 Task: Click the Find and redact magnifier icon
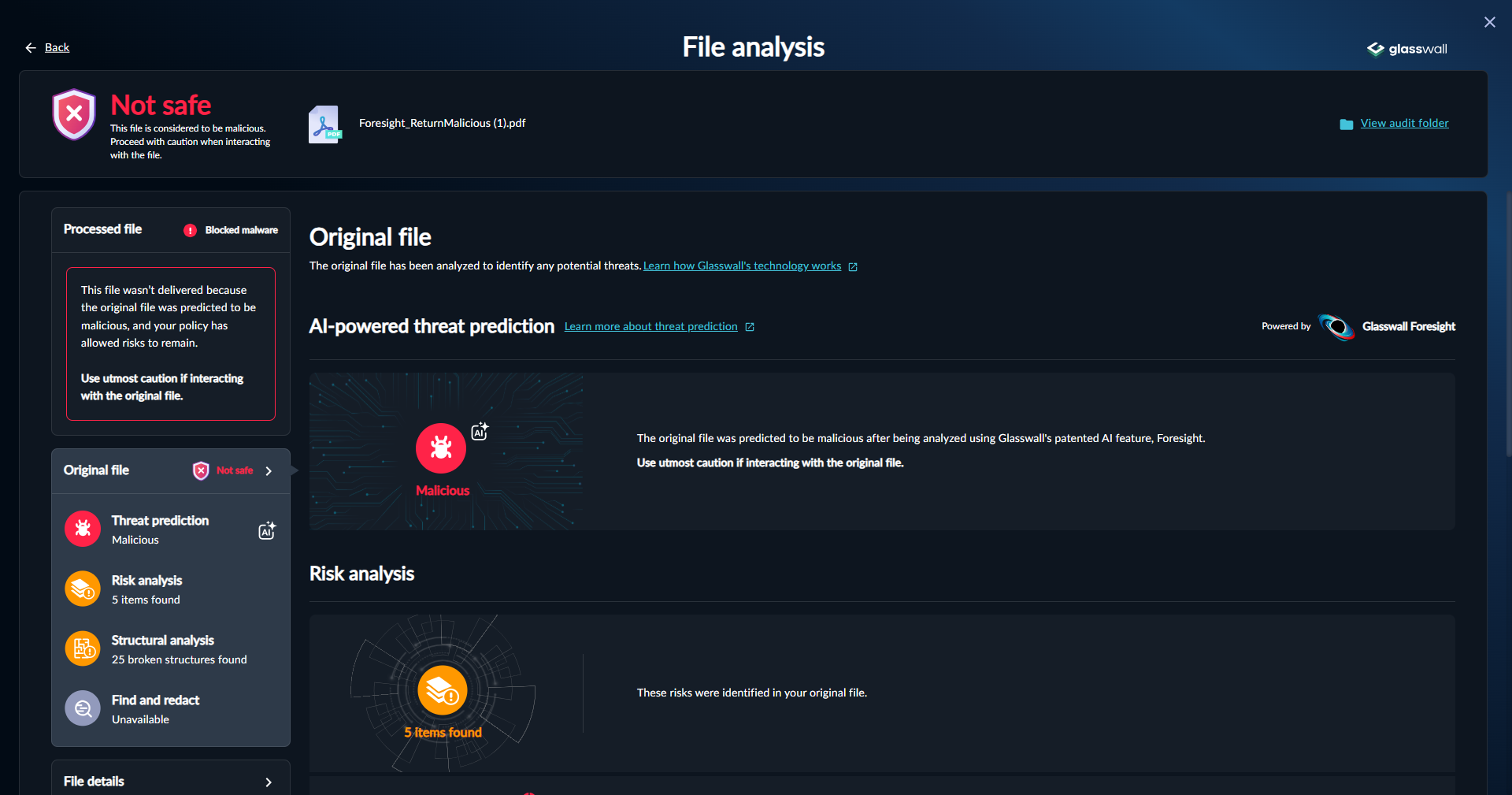click(x=82, y=708)
